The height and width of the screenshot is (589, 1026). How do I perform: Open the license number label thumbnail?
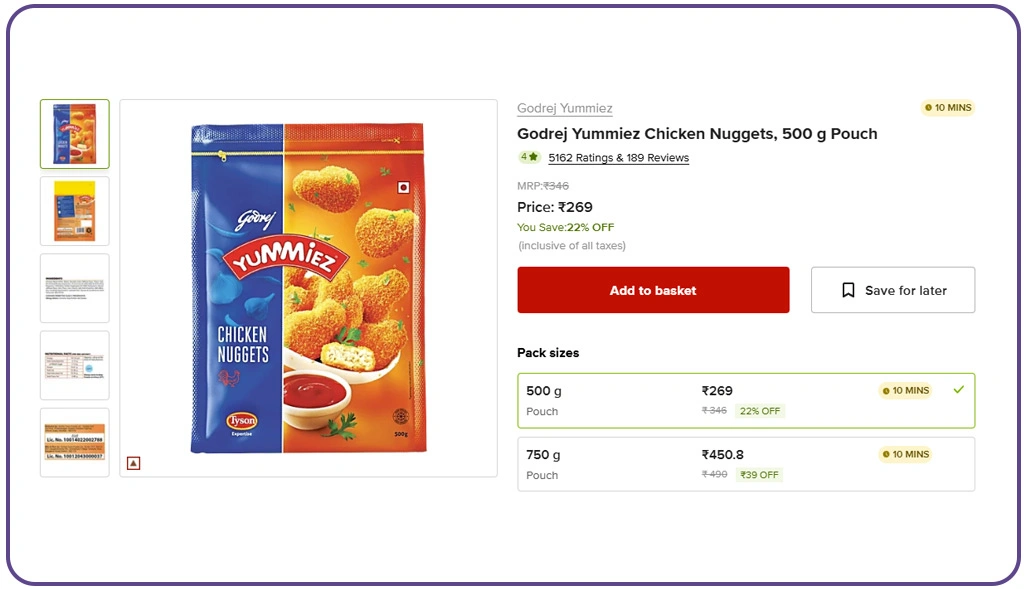pyautogui.click(x=75, y=442)
